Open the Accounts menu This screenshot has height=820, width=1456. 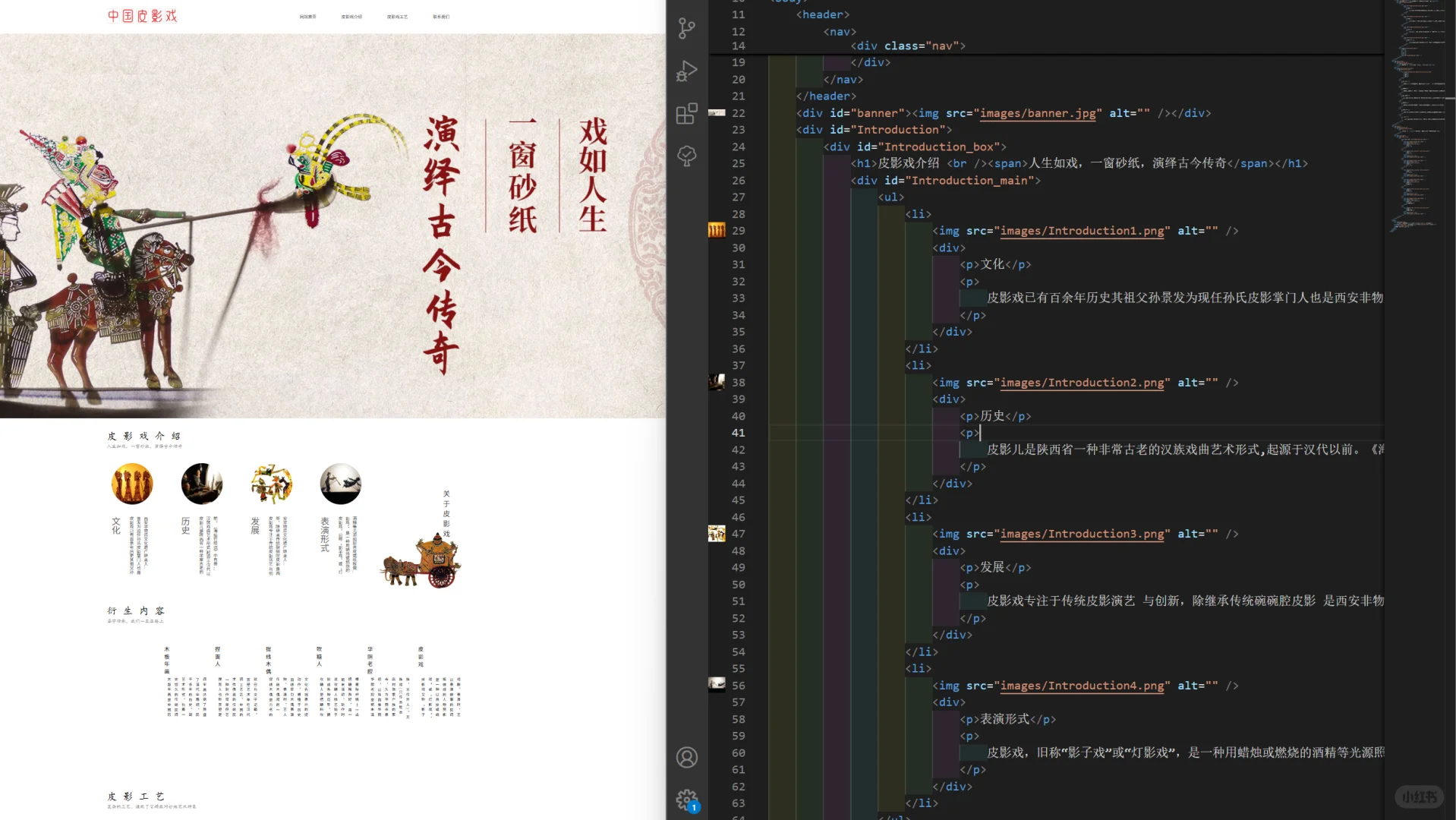pyautogui.click(x=685, y=757)
